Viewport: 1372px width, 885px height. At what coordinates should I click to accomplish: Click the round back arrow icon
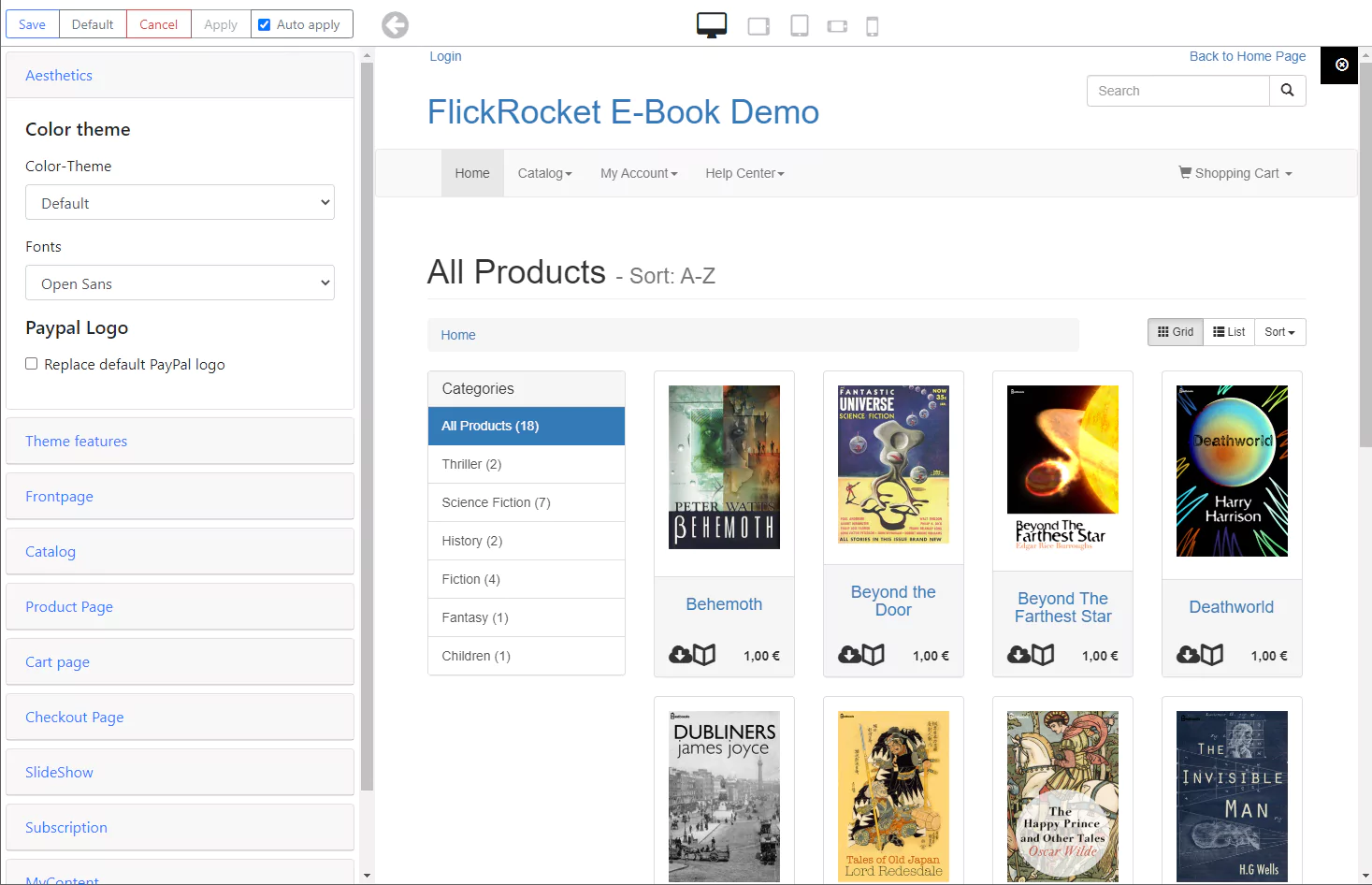click(x=395, y=25)
